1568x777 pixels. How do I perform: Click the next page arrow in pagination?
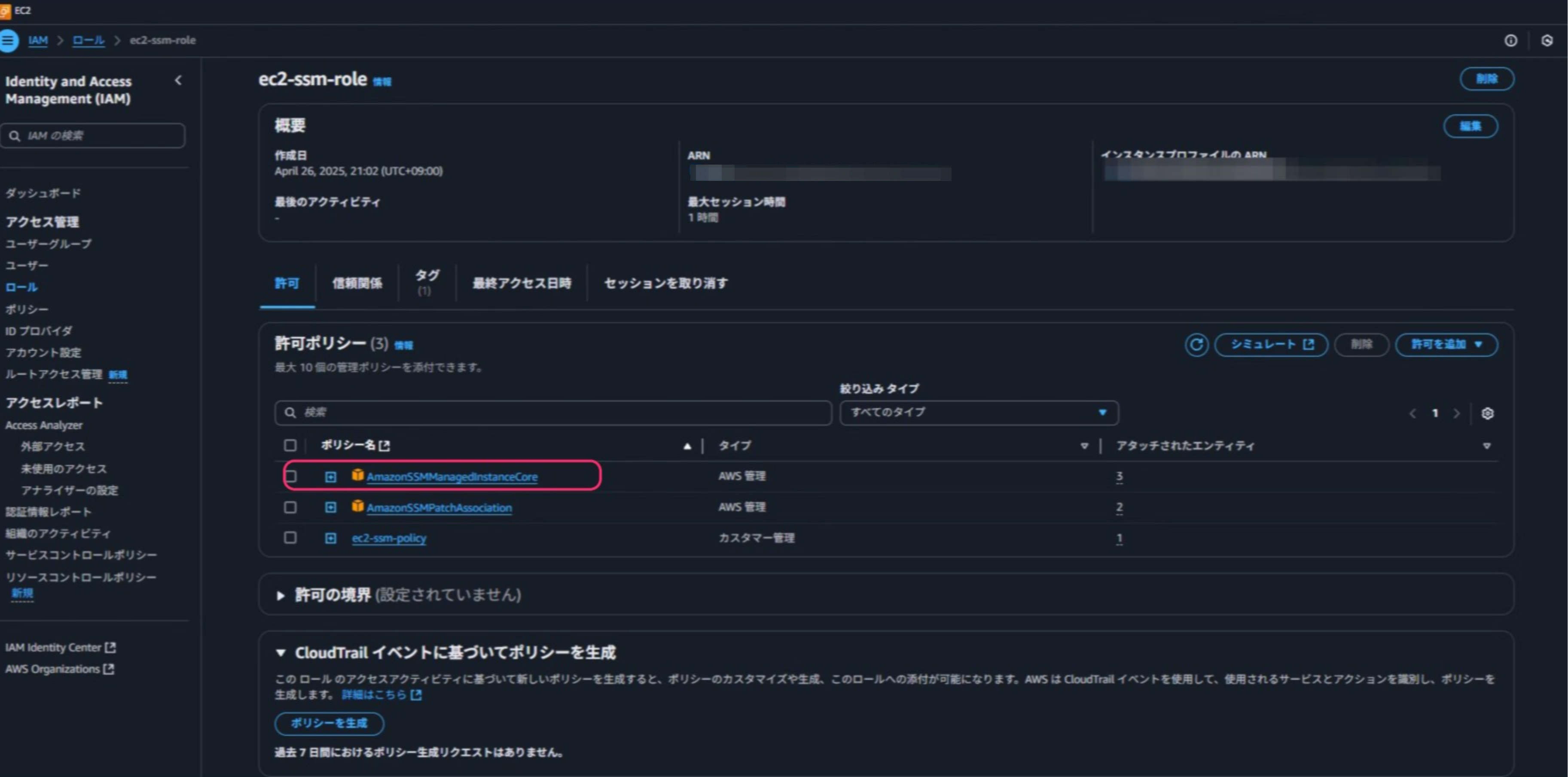[x=1457, y=413]
